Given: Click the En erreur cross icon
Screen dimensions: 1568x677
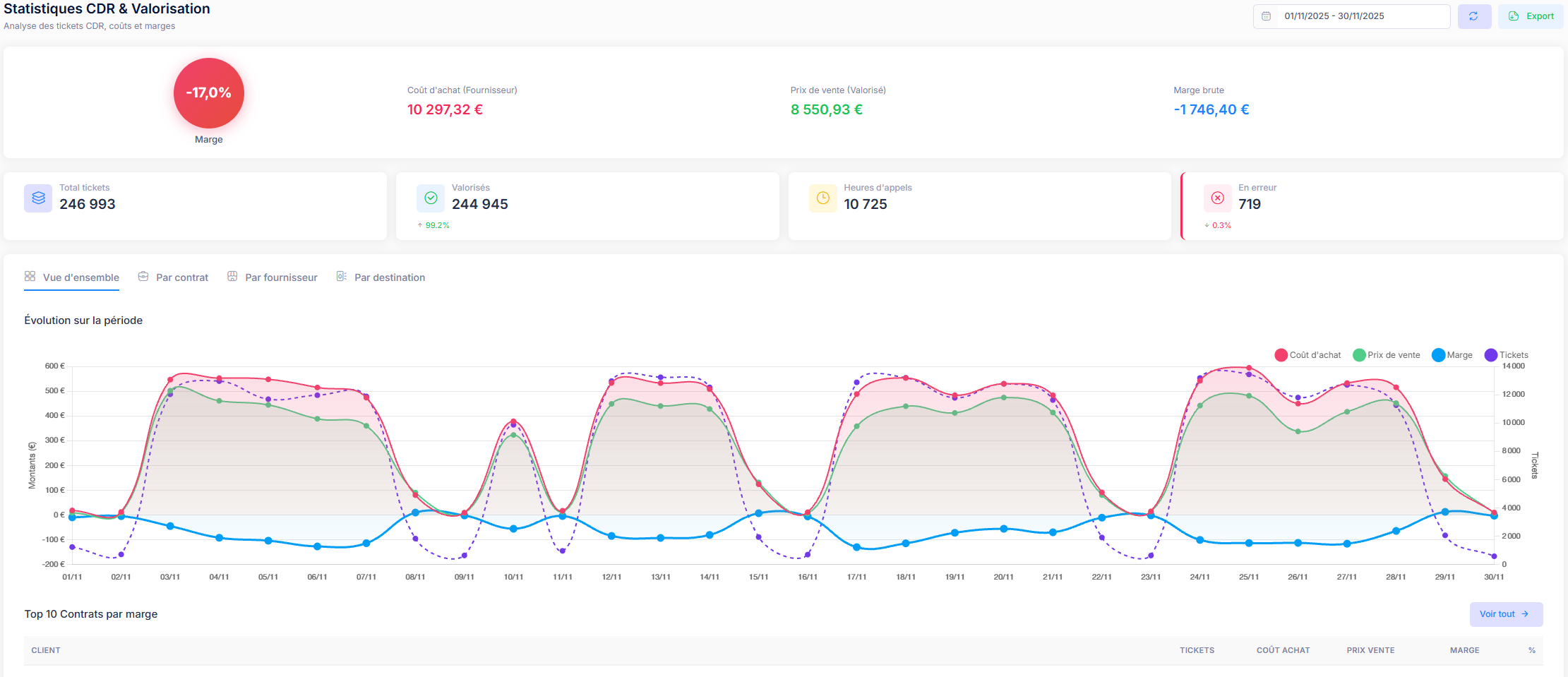Looking at the screenshot, I should tap(1218, 198).
